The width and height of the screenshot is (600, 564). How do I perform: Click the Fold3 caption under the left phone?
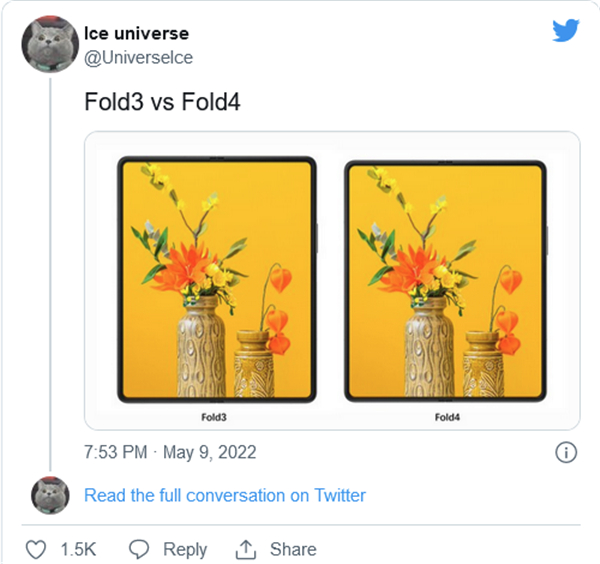pyautogui.click(x=216, y=415)
